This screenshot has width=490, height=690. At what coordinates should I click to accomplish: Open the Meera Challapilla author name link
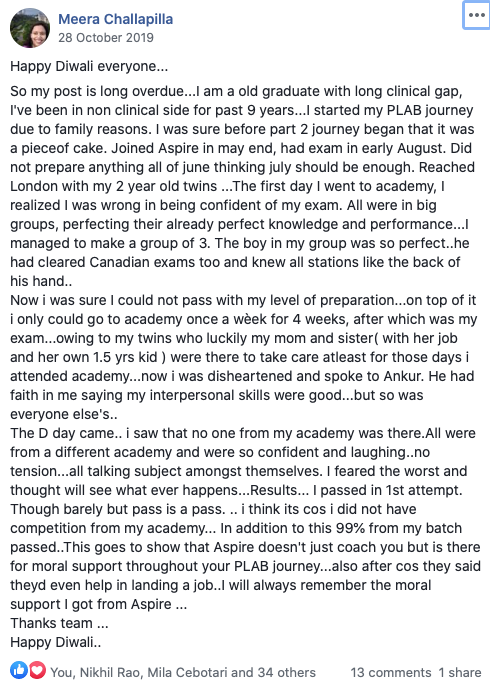116,19
